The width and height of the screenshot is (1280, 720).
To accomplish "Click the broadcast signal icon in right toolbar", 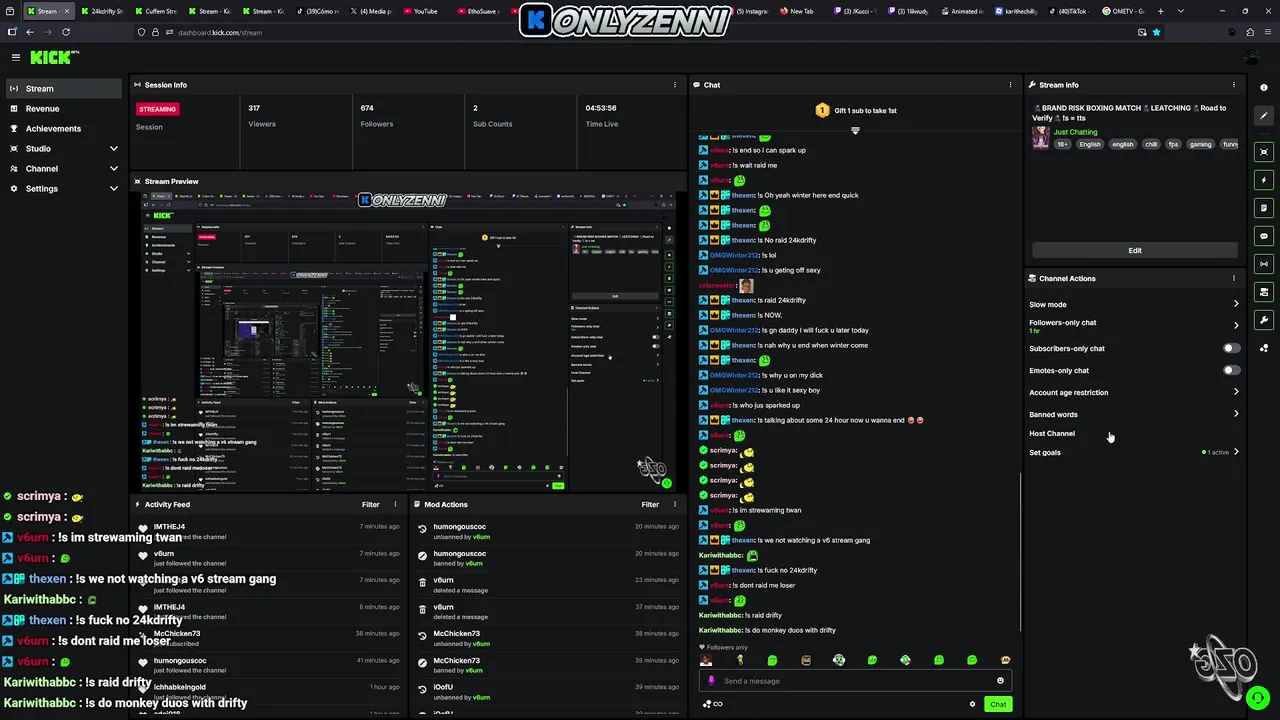I will (x=1264, y=264).
